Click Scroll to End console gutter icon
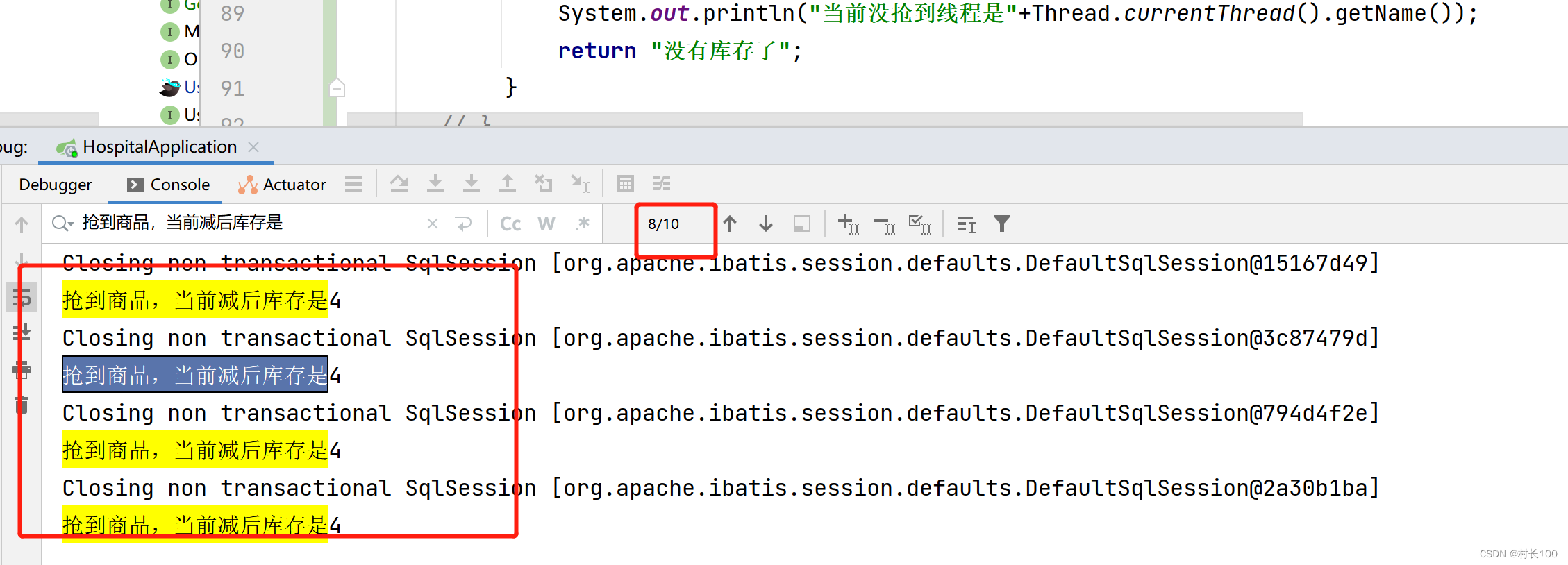 click(22, 333)
